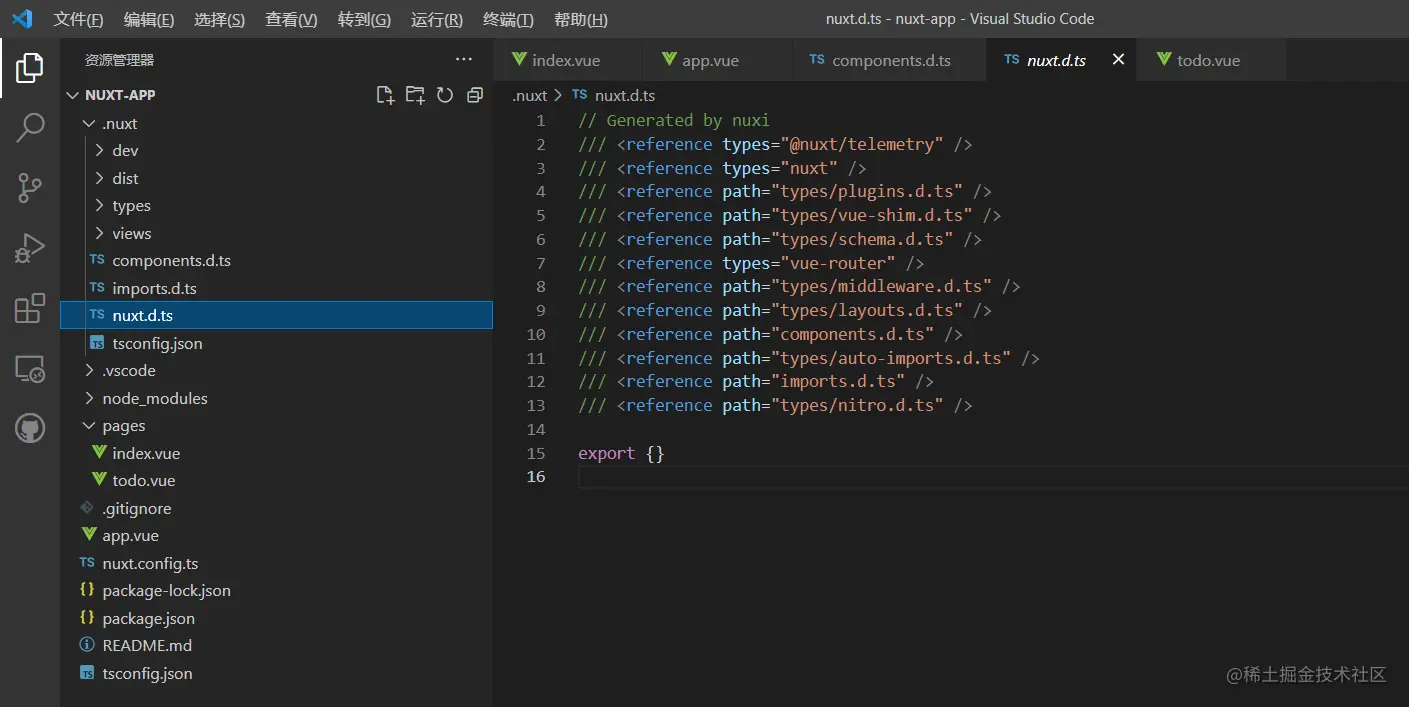Viewport: 1409px width, 707px height.
Task: Place cursor on line number 15
Action: coord(537,453)
